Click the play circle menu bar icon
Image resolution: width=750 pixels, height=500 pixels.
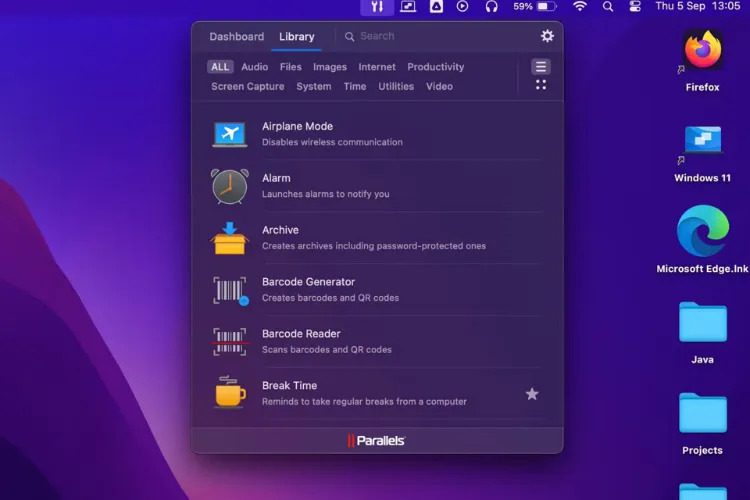463,7
